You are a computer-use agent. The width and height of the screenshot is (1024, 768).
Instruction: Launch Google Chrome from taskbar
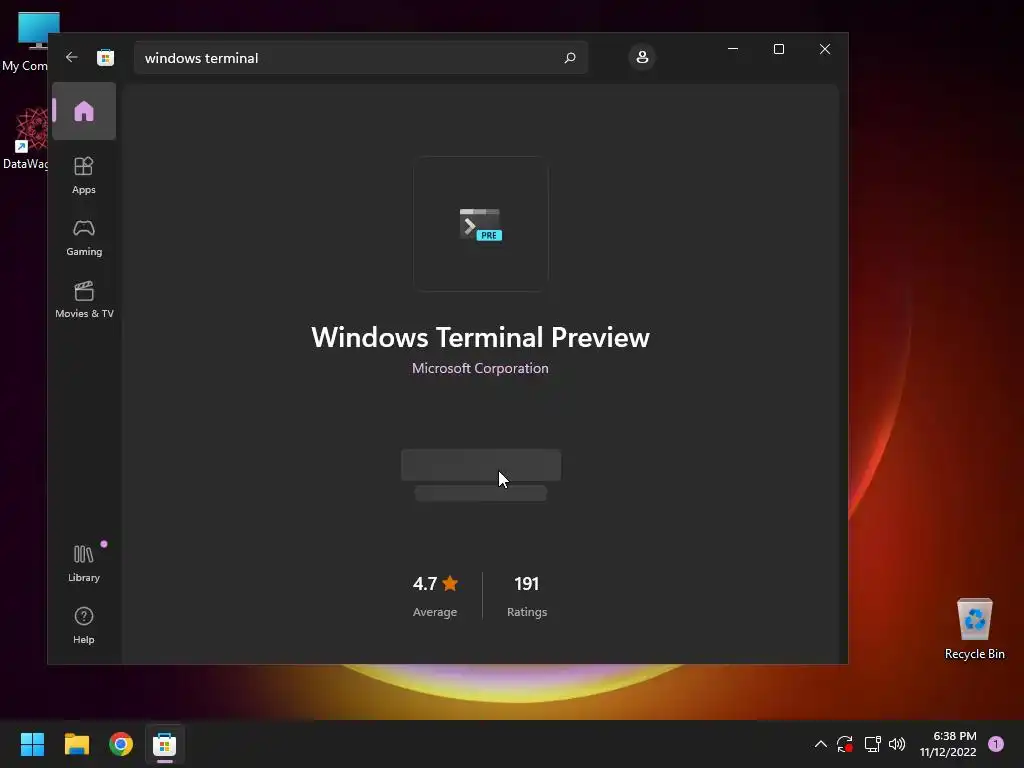coord(121,744)
